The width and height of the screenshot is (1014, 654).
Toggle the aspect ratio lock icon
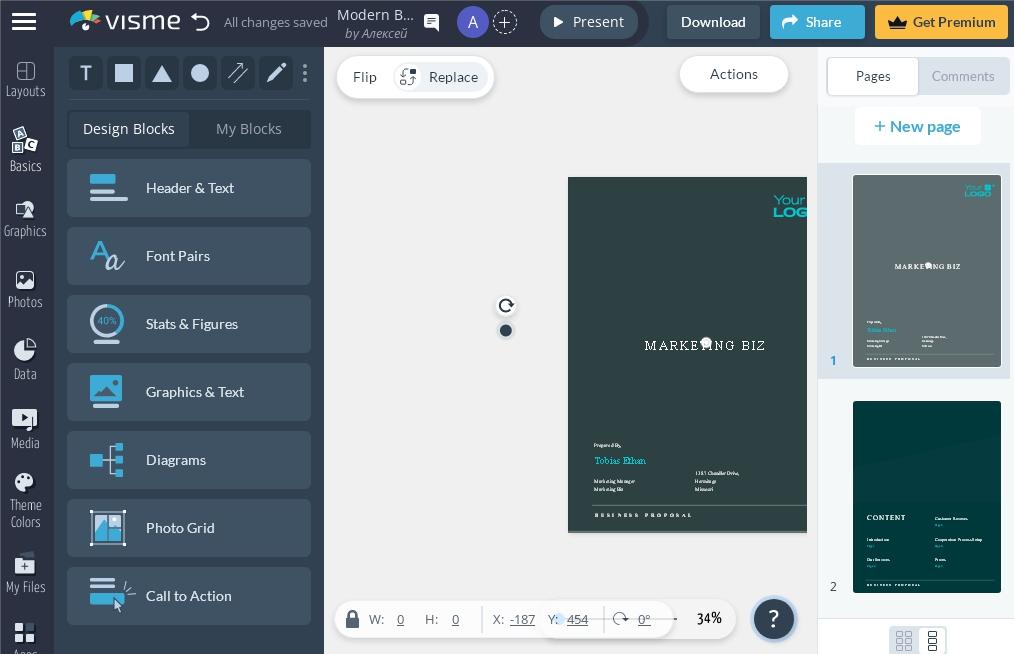pyautogui.click(x=352, y=619)
